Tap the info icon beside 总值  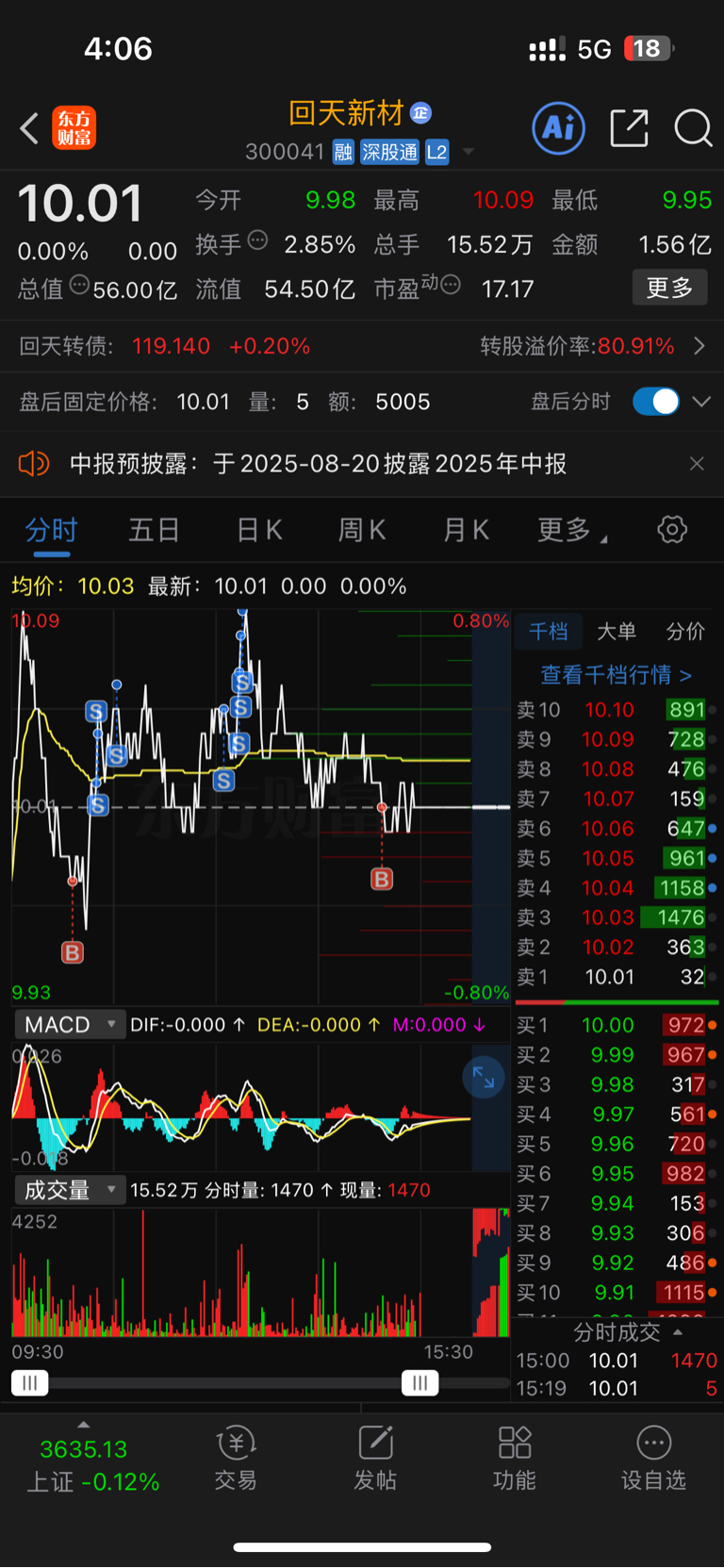tap(79, 284)
